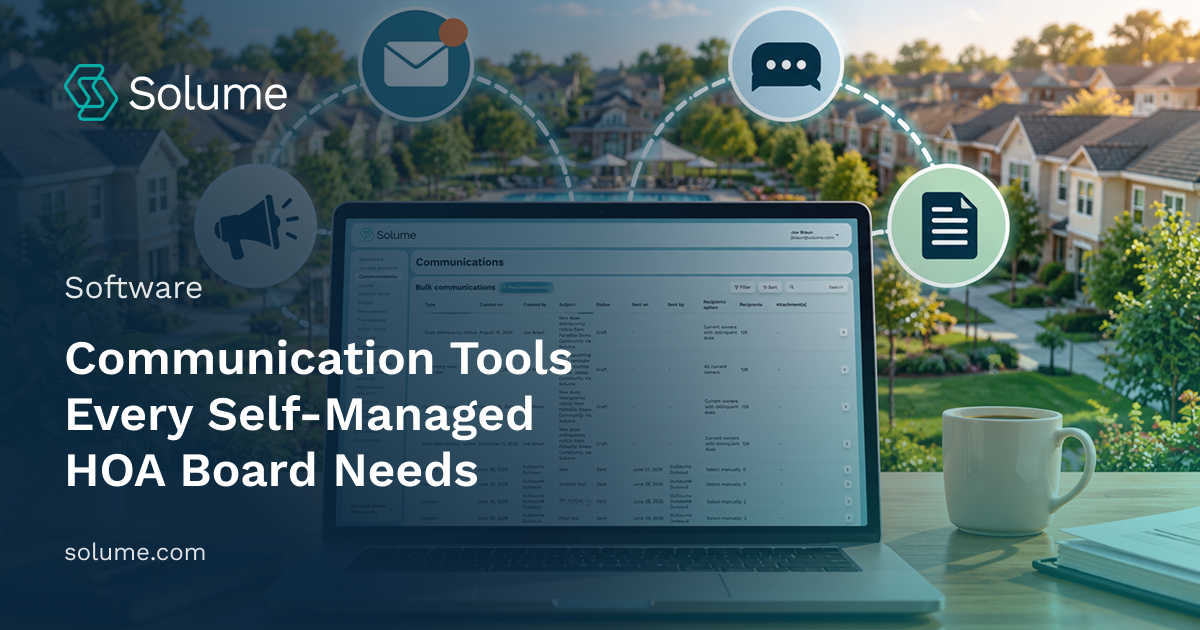Click the Sort button above the table
The height and width of the screenshot is (630, 1200).
coord(769,287)
